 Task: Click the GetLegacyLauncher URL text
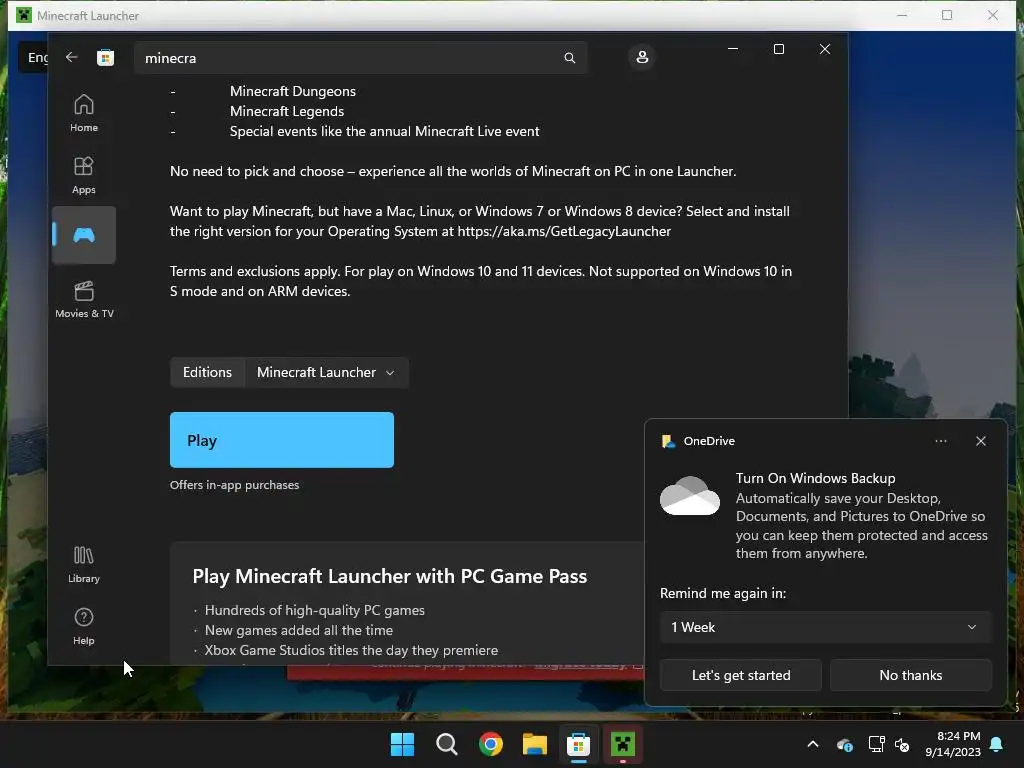click(564, 231)
